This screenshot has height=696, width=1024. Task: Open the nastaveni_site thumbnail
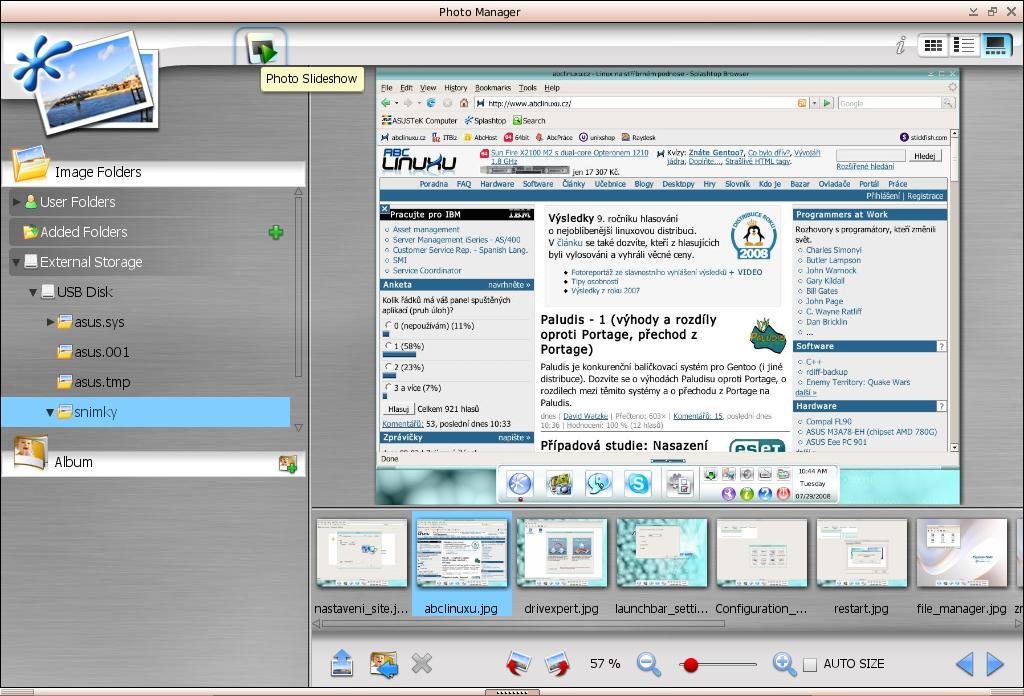tap(361, 554)
